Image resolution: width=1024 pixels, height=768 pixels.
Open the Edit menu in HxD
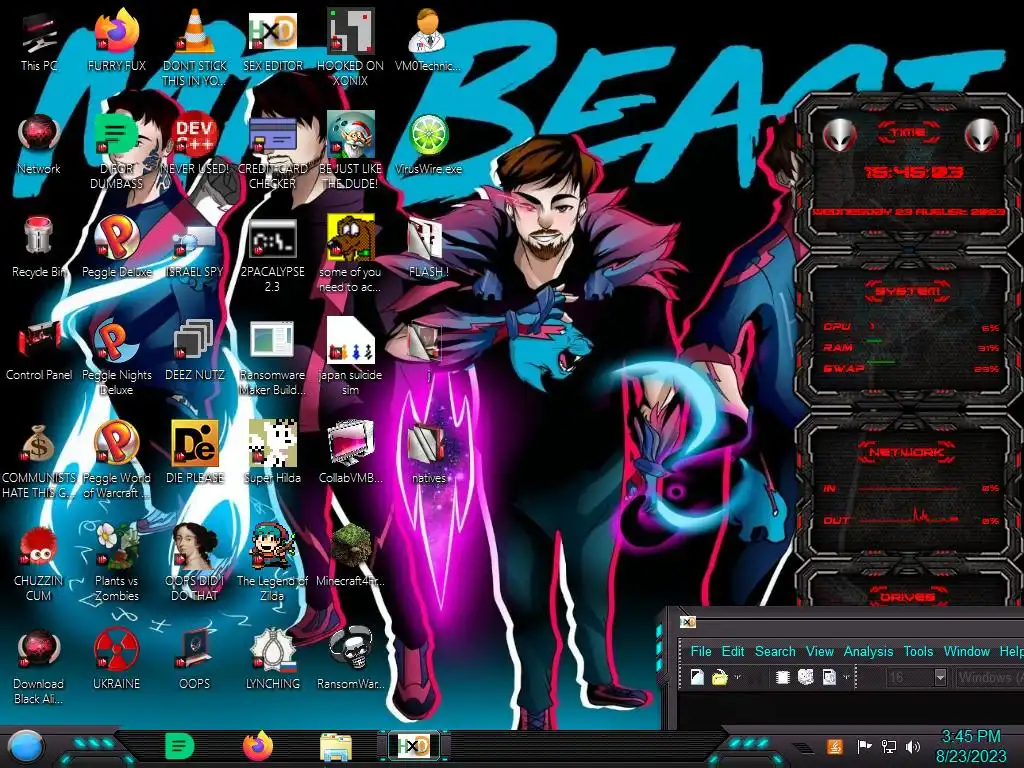pos(733,651)
